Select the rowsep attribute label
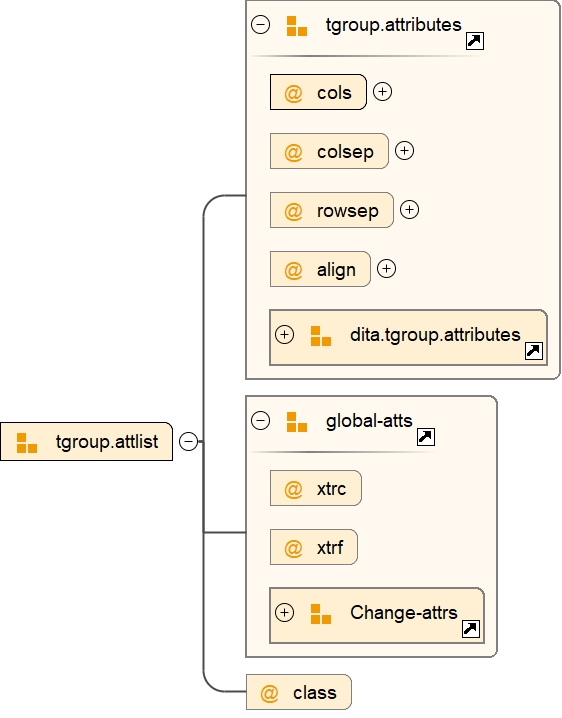 [x=347, y=211]
